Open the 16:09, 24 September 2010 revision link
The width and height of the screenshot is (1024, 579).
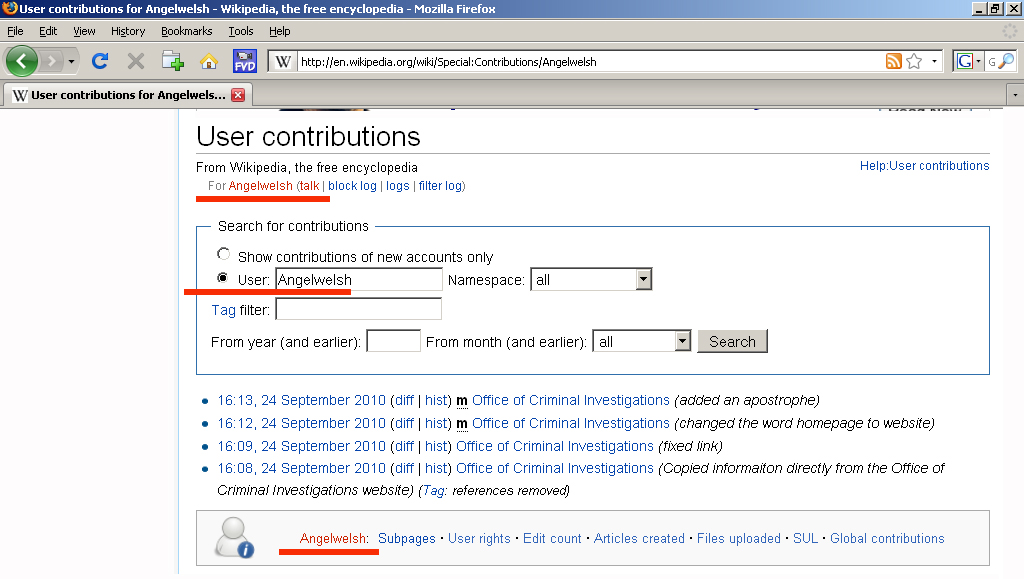click(302, 446)
